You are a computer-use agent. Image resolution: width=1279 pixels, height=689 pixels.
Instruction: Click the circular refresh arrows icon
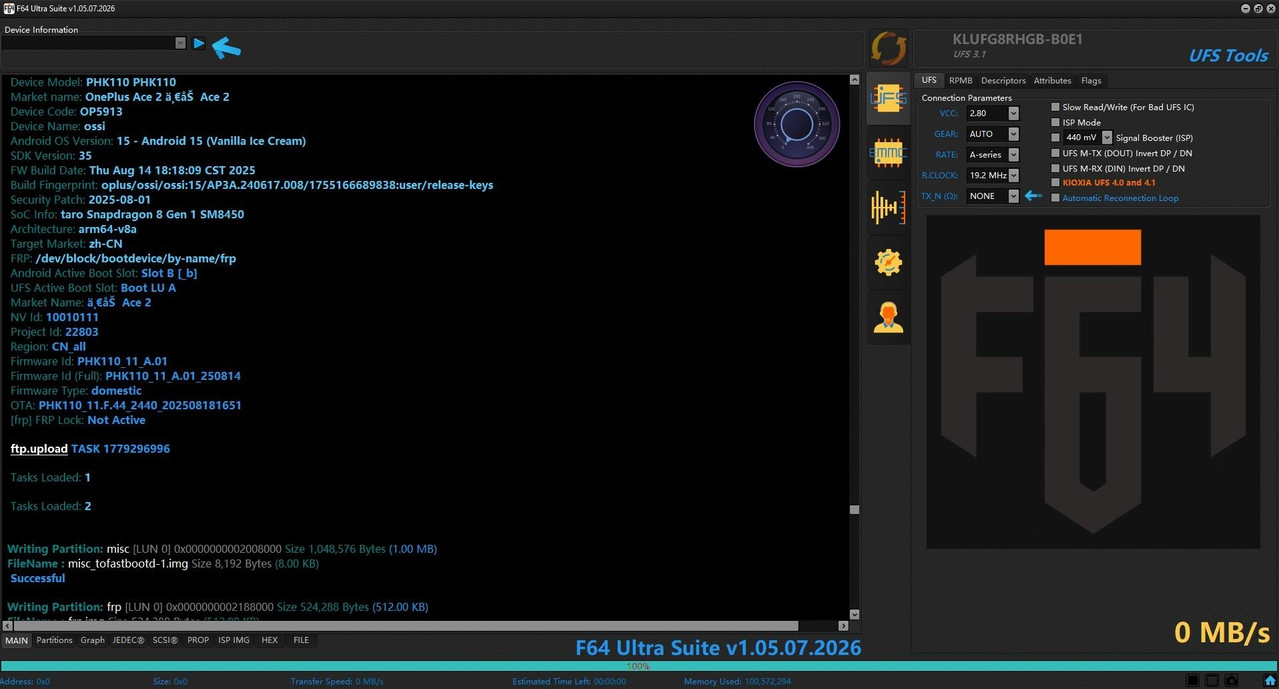(888, 48)
